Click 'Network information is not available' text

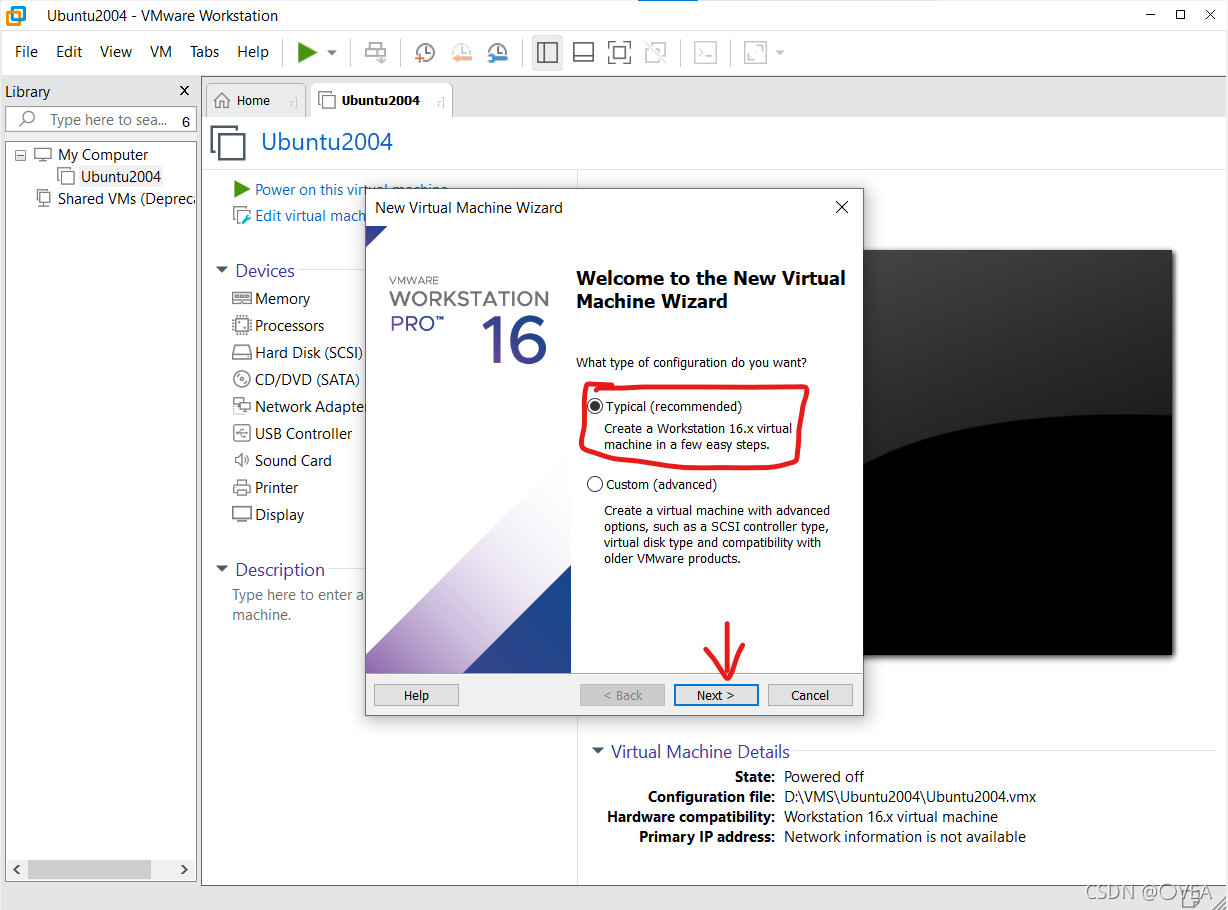tap(905, 837)
